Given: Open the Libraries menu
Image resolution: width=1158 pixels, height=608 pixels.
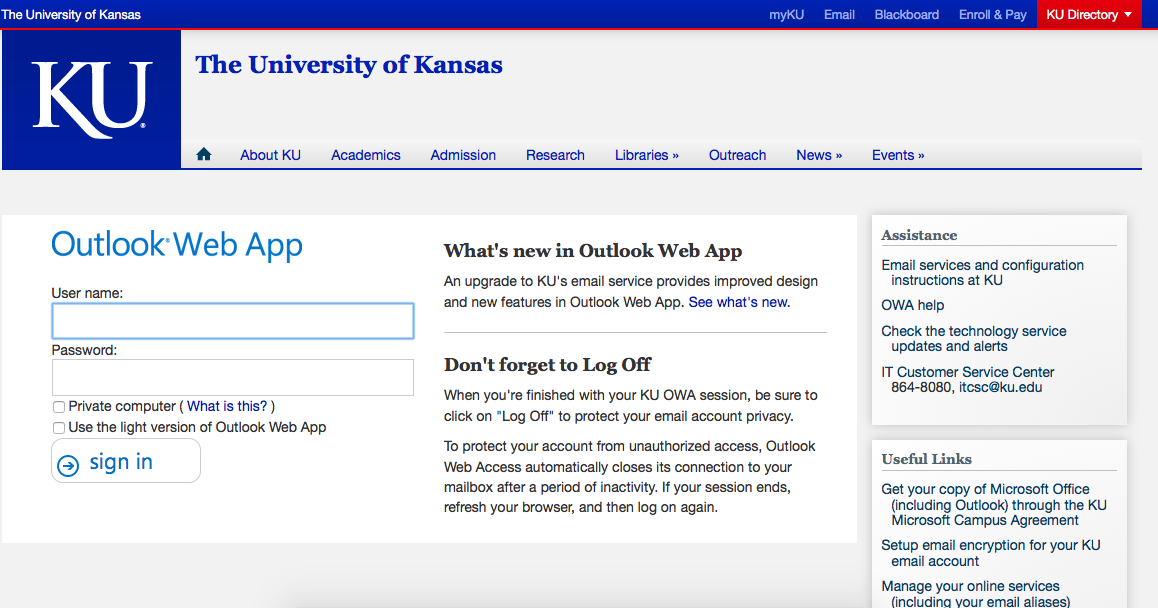Looking at the screenshot, I should point(646,155).
